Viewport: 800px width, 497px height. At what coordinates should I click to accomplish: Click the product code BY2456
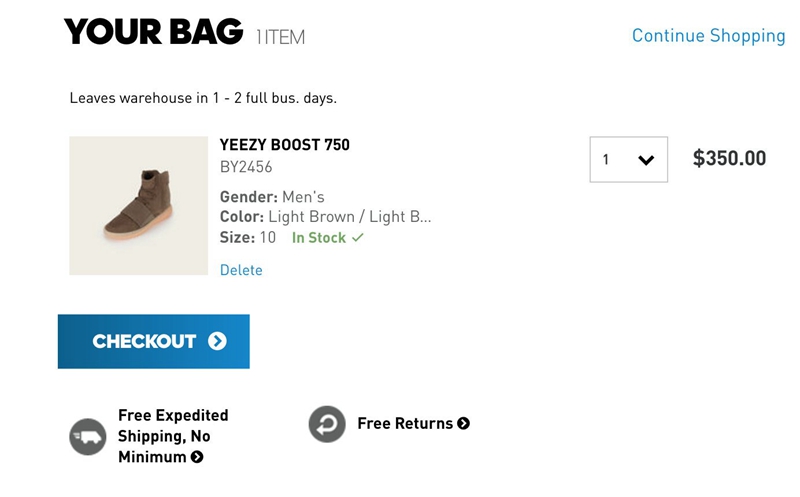point(246,167)
